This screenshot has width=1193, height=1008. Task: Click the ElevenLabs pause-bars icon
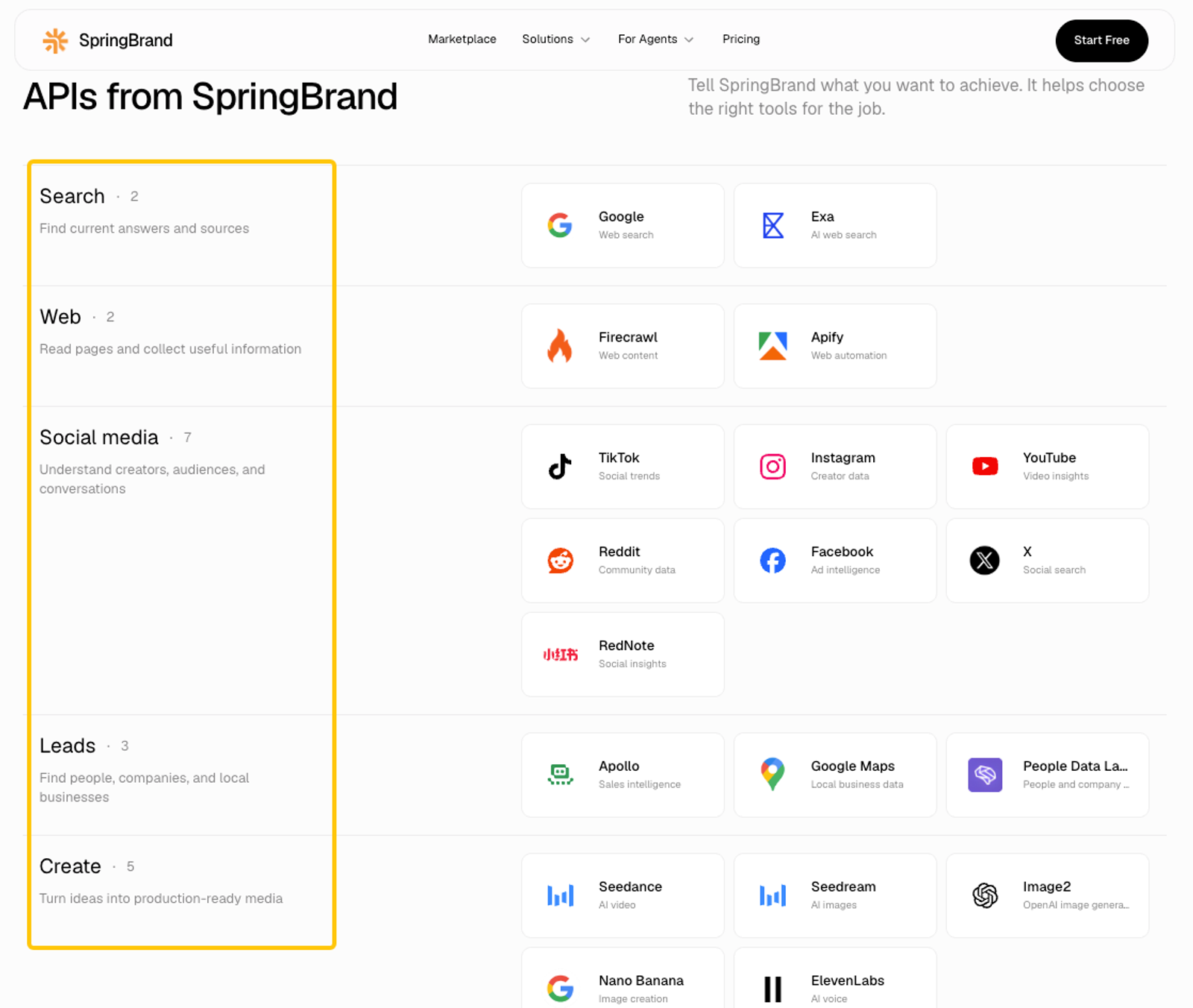[x=772, y=989]
